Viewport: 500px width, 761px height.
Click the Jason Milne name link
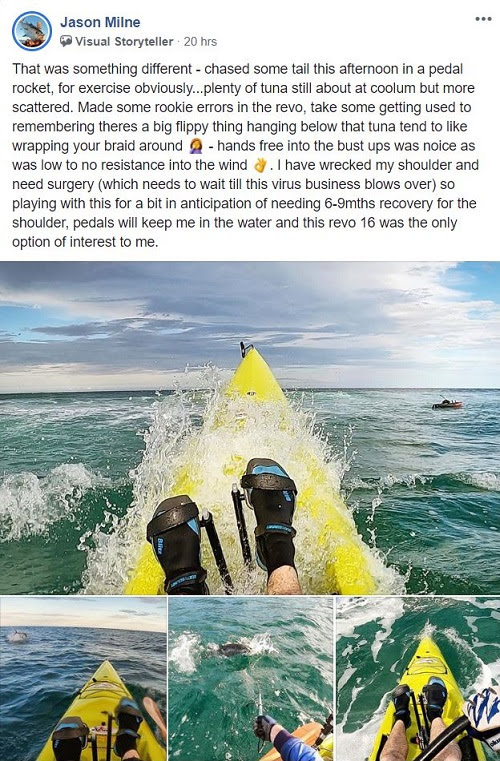100,22
